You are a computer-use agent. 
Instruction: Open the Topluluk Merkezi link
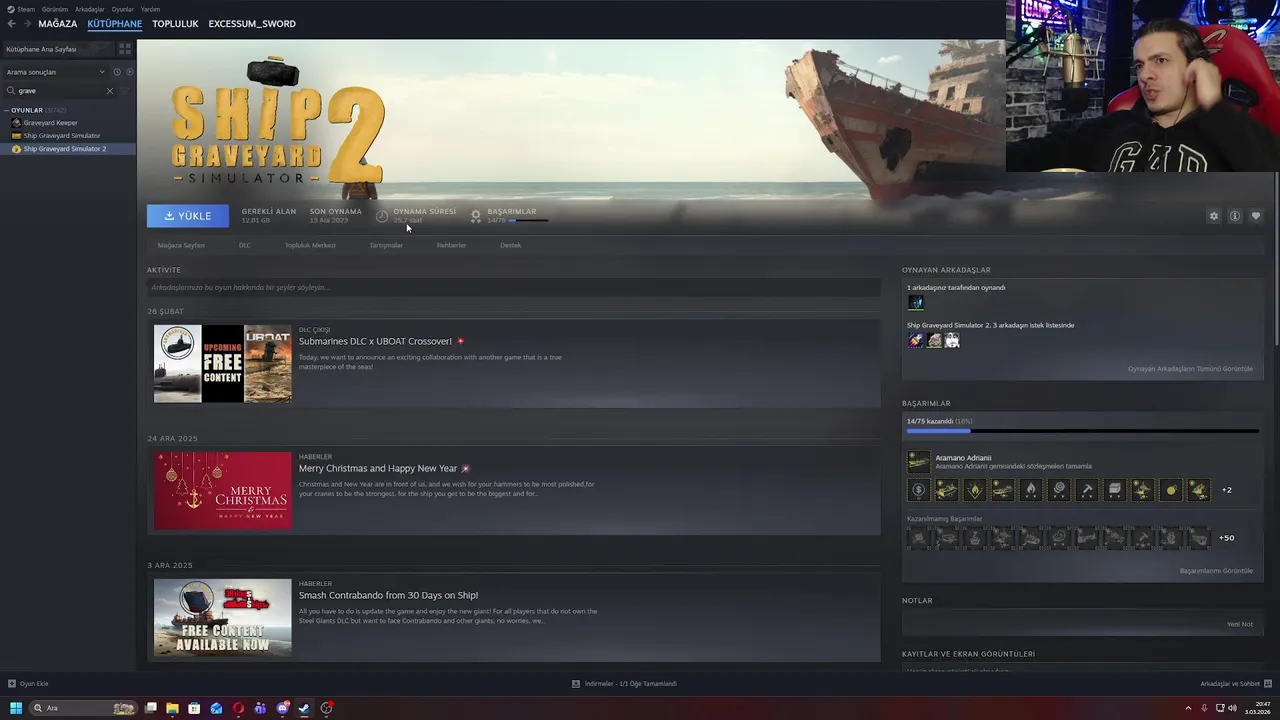(310, 245)
